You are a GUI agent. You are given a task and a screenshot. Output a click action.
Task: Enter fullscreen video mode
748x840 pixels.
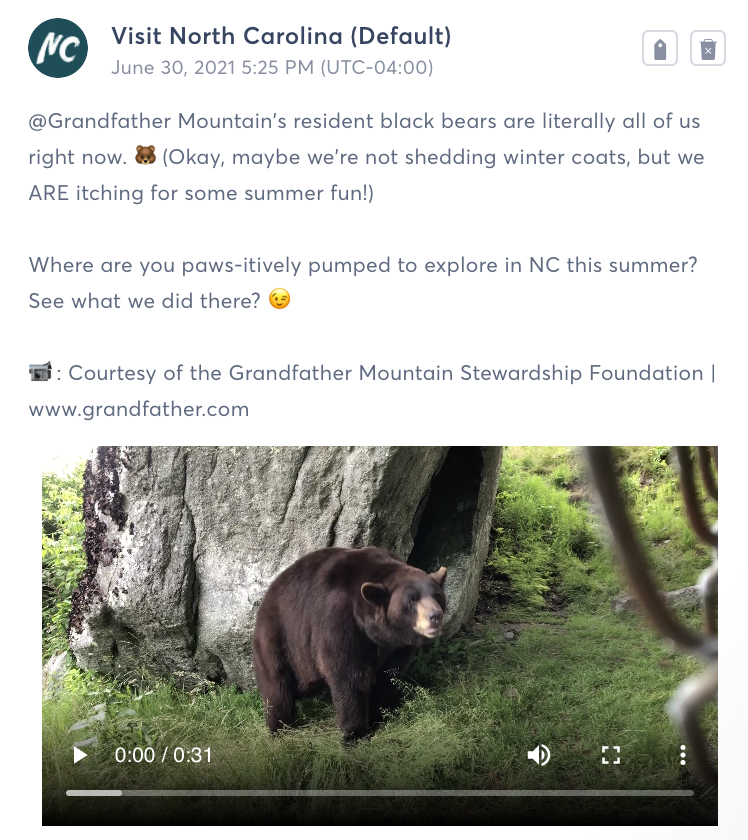click(611, 755)
